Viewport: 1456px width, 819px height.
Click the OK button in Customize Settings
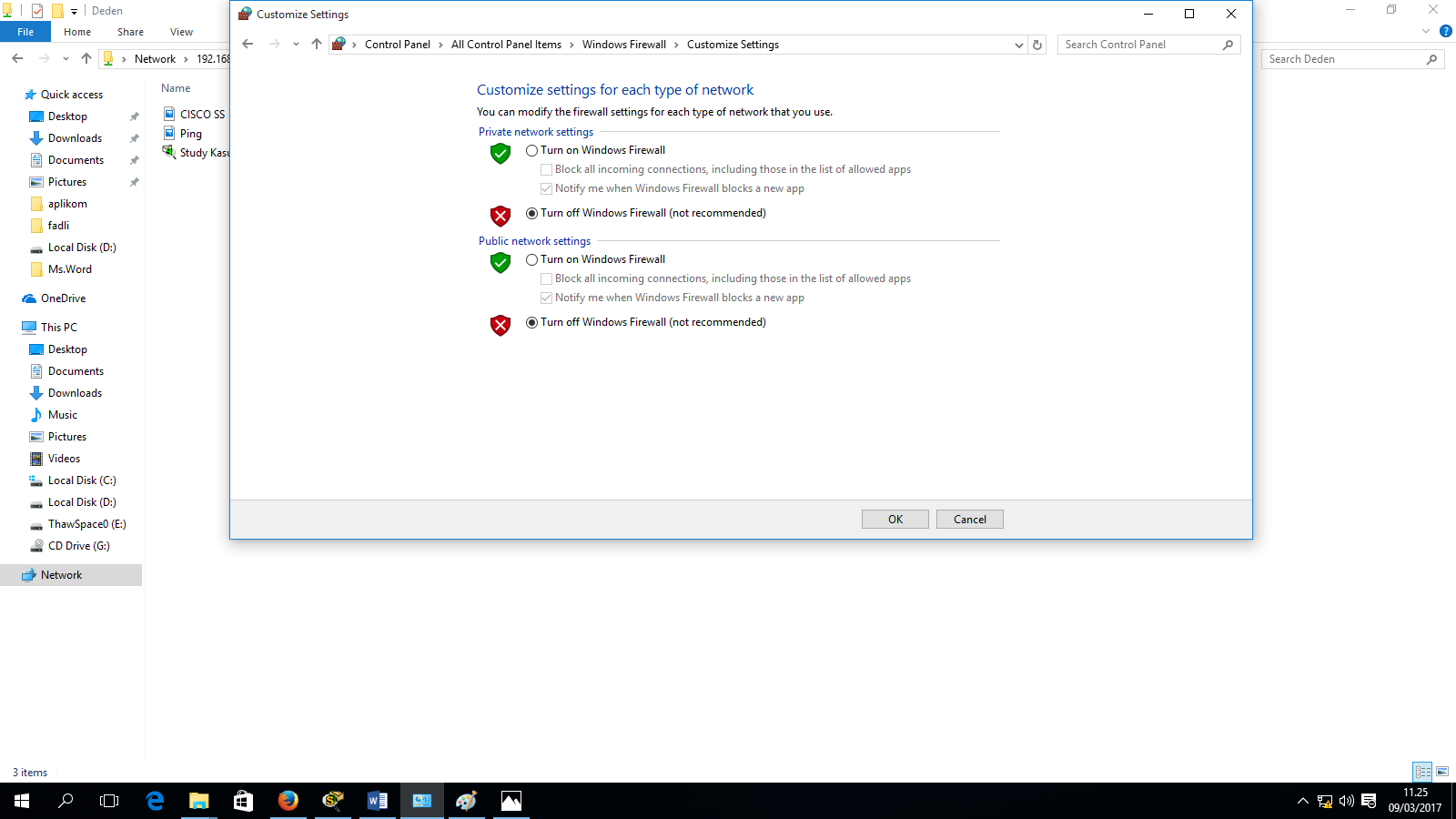tap(895, 520)
